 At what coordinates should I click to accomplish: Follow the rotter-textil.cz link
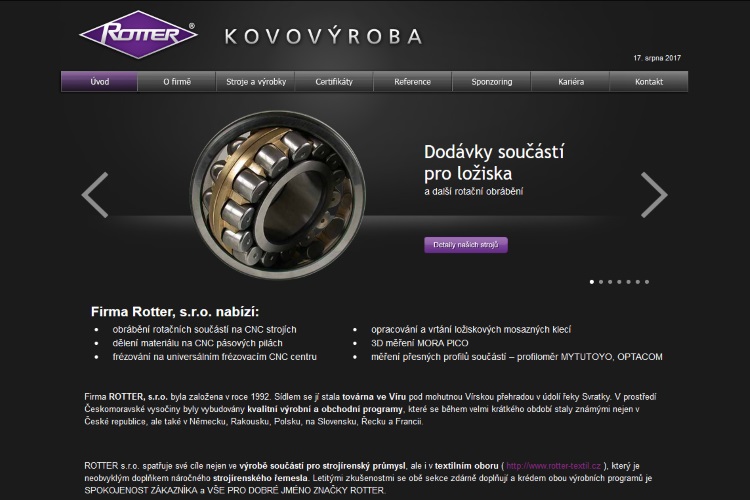point(553,466)
